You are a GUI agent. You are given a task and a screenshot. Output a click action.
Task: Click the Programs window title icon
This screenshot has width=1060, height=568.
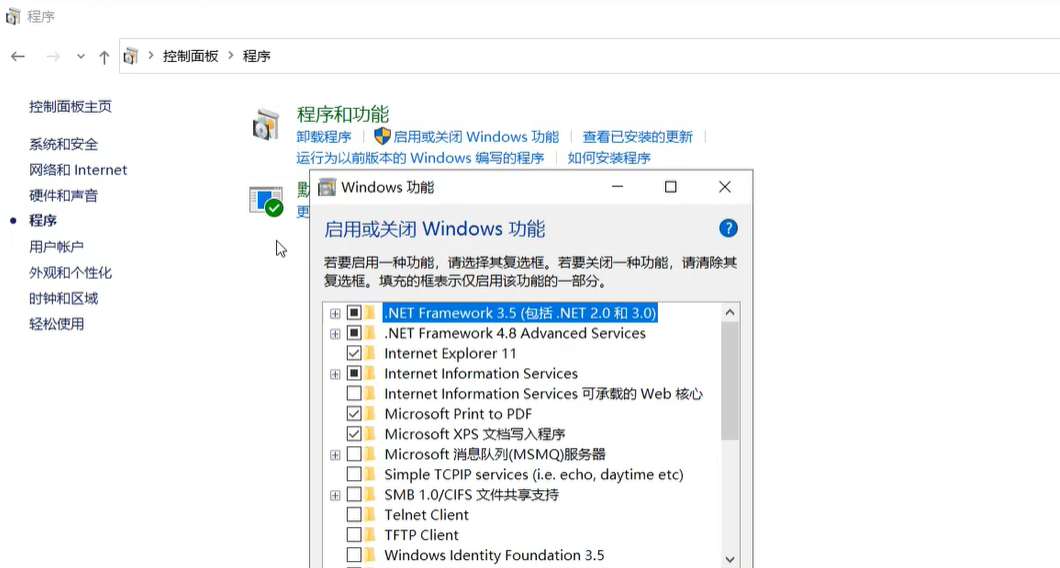13,16
